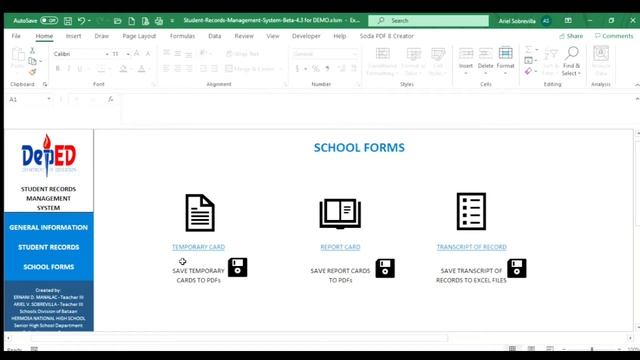The height and width of the screenshot is (360, 640).
Task: Click the Print Preview icon in quick access
Action: point(145,20)
